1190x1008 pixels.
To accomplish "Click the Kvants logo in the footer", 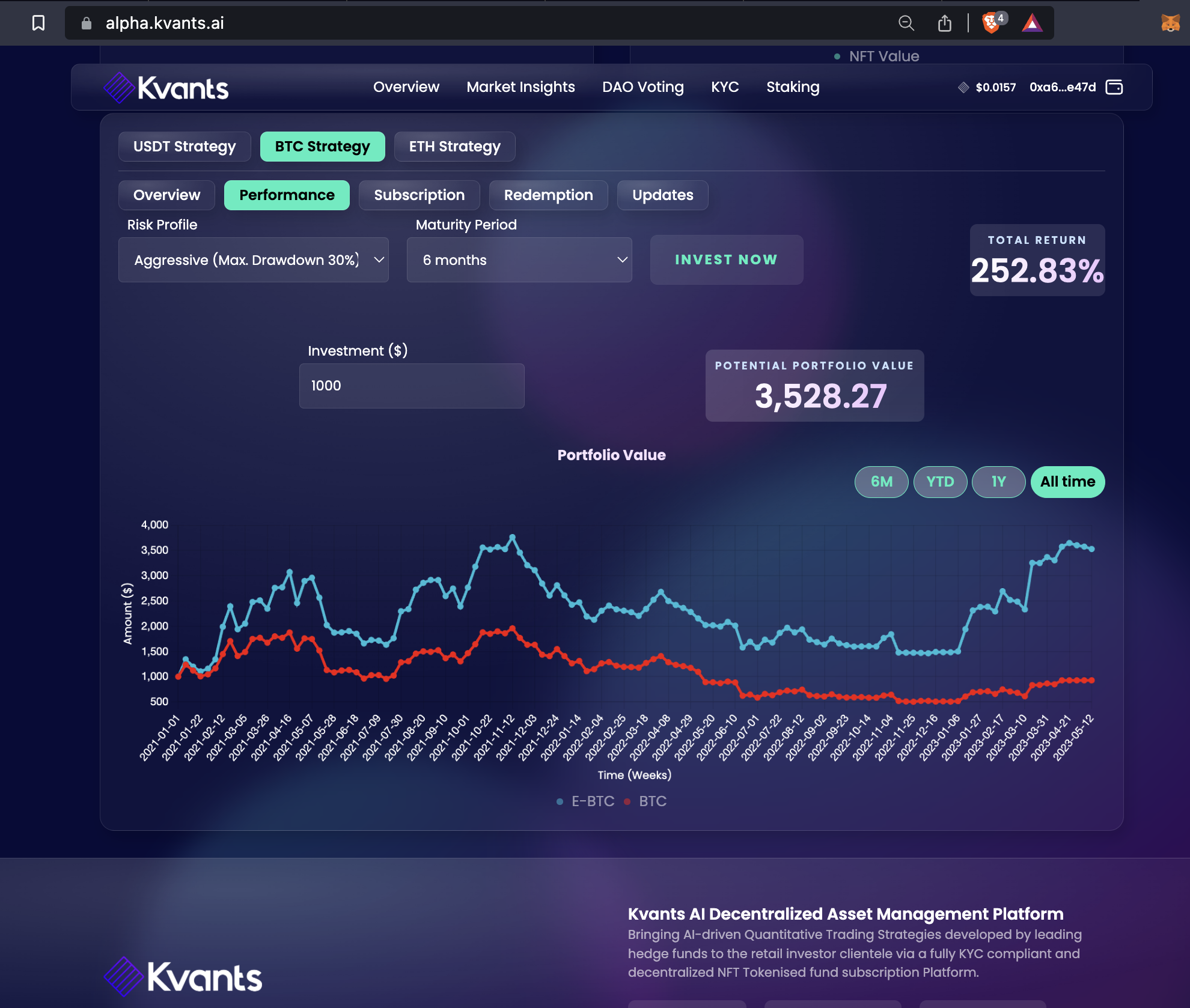I will click(183, 976).
